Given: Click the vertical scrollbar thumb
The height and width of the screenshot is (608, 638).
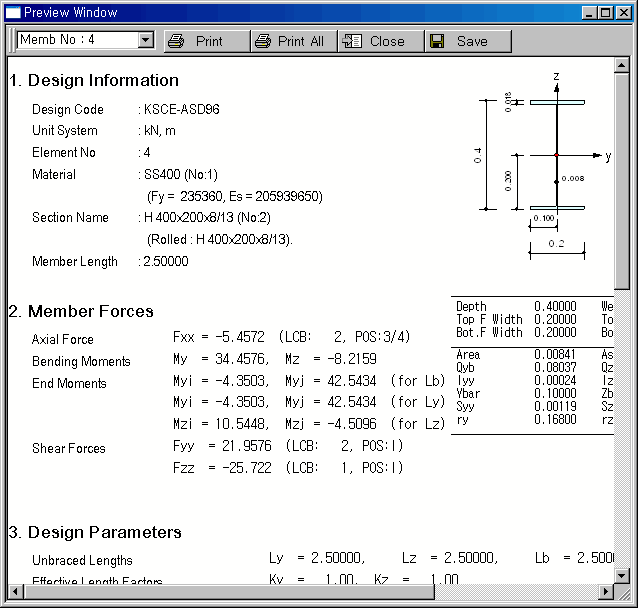Looking at the screenshot, I should click(x=622, y=181).
